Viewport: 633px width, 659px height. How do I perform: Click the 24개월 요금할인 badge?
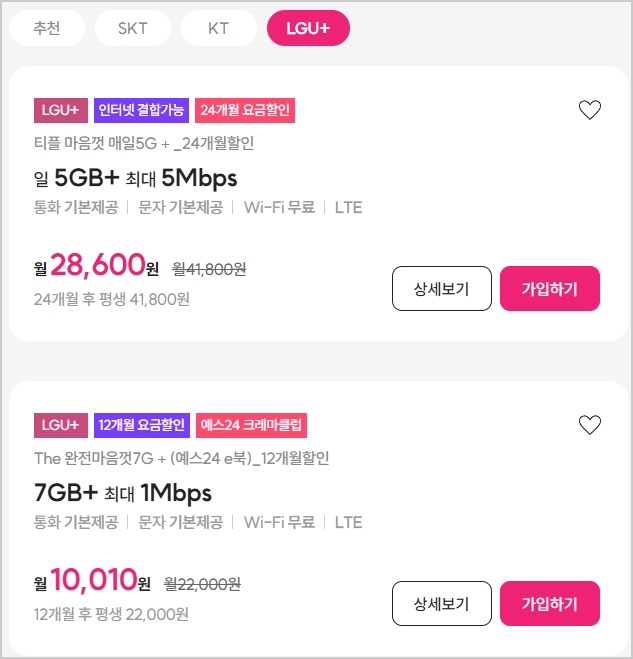coord(245,110)
